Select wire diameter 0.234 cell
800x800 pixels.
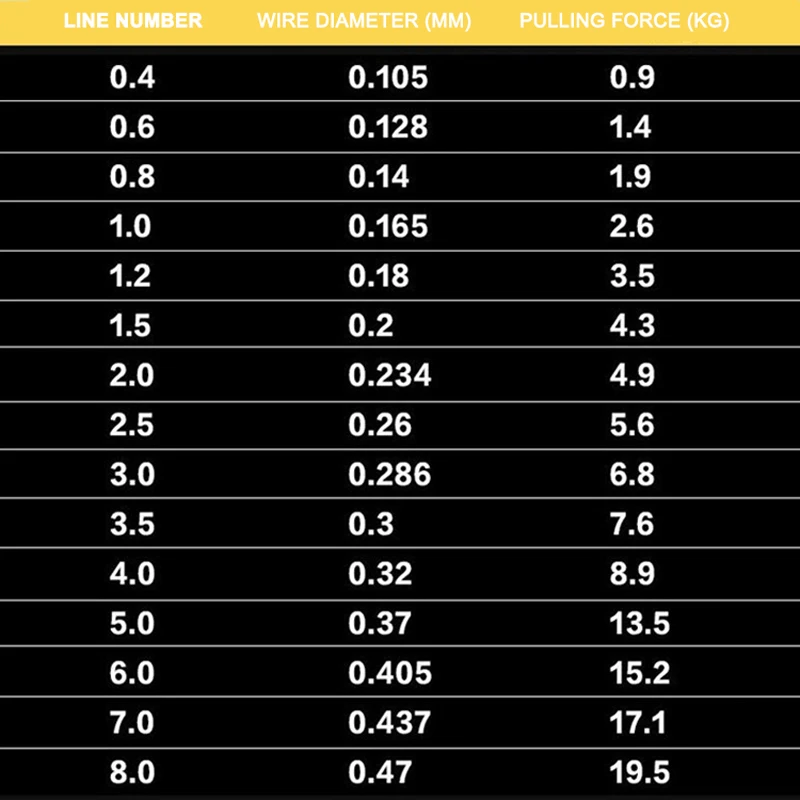390,376
